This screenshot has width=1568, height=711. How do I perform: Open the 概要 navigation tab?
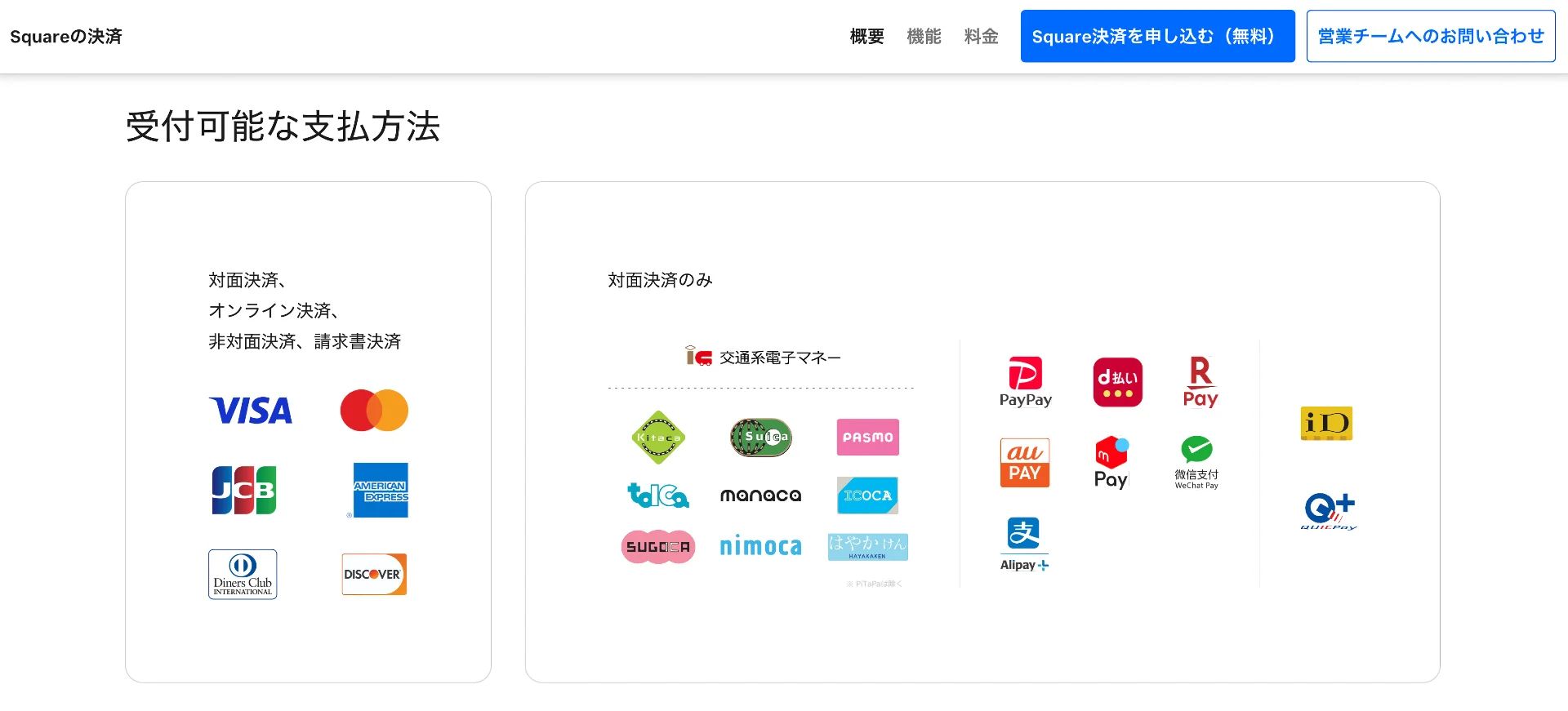click(866, 37)
